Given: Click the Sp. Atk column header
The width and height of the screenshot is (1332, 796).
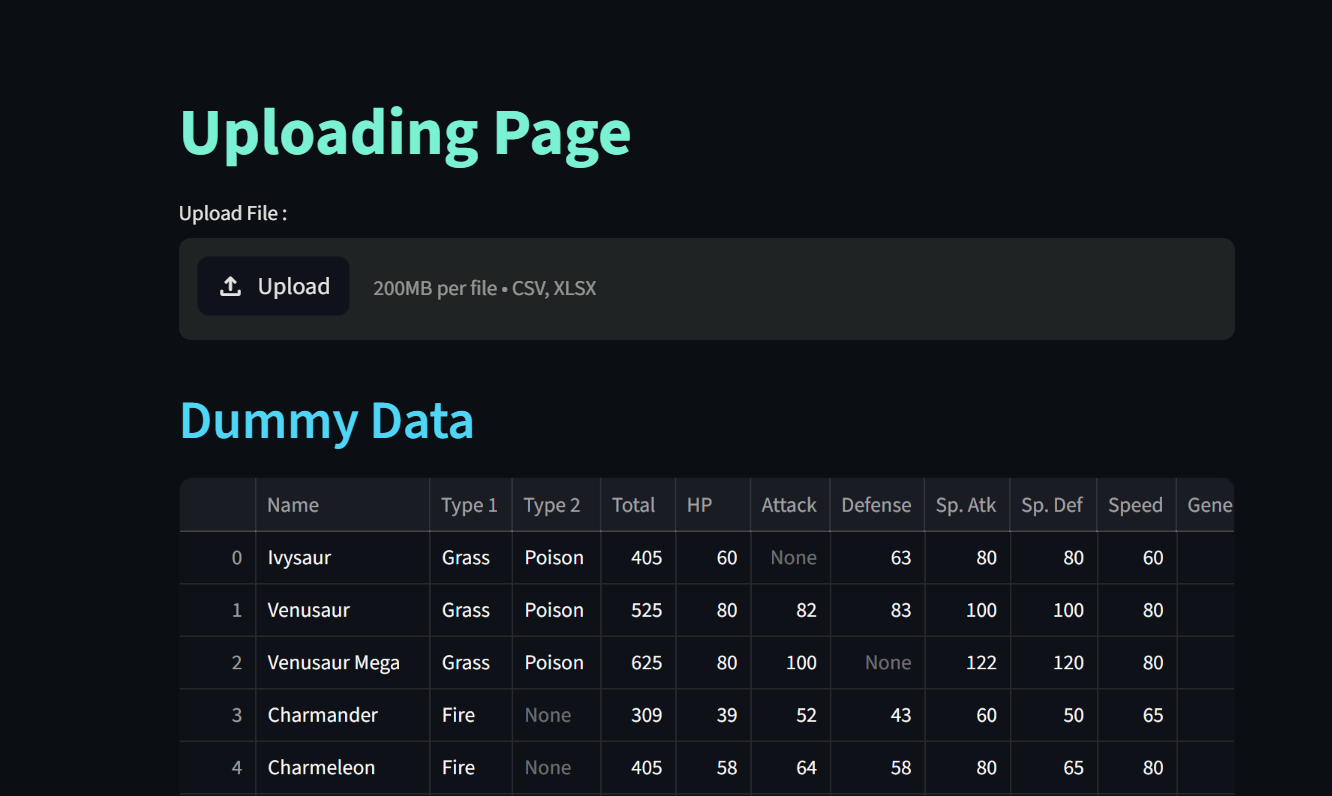Looking at the screenshot, I should (x=966, y=505).
